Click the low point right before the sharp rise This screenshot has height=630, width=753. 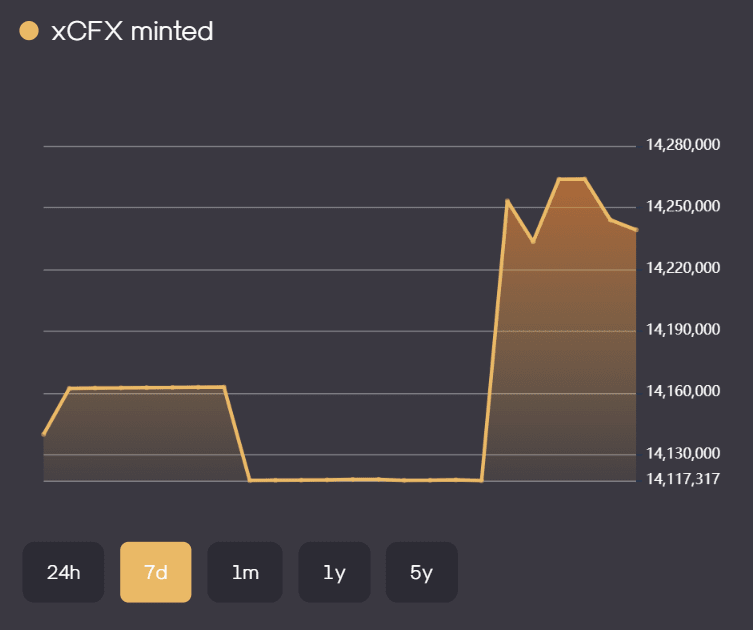(482, 480)
